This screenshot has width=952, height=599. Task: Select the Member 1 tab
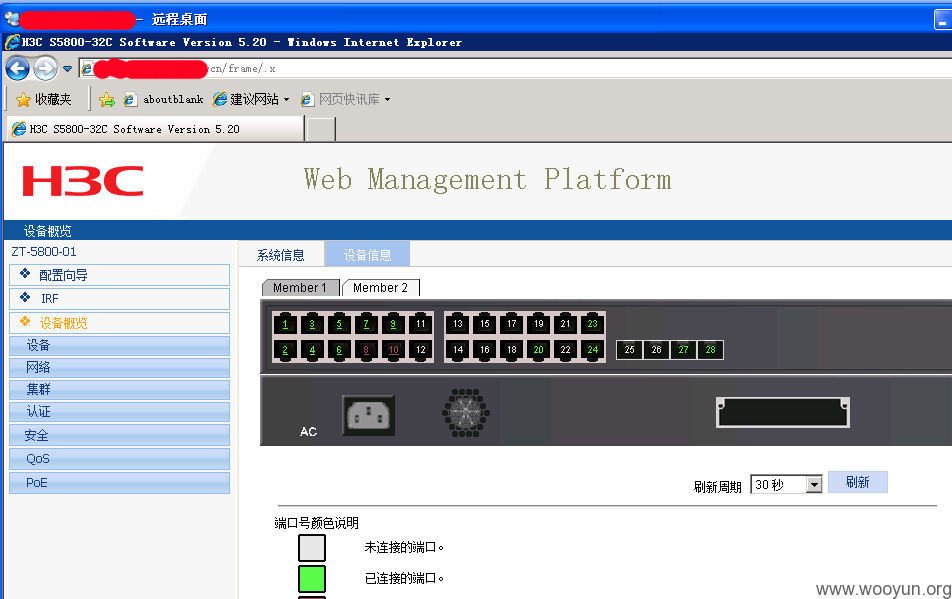(300, 288)
